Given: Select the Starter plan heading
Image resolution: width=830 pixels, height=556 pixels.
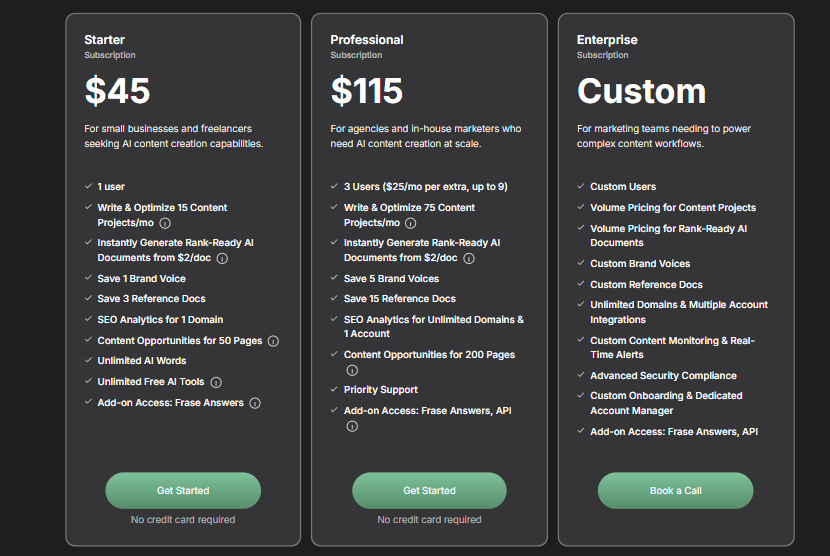Looking at the screenshot, I should tap(104, 40).
